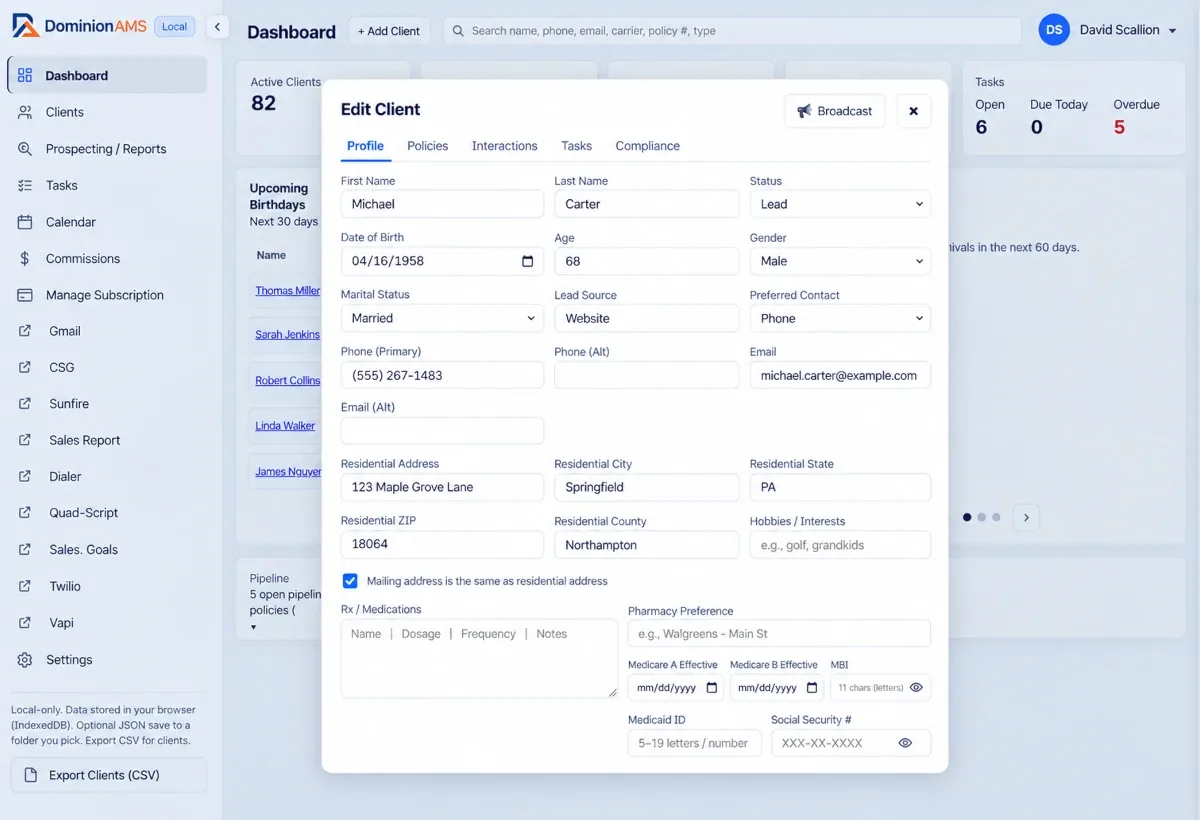Click the Rx / Medications text area

point(479,658)
